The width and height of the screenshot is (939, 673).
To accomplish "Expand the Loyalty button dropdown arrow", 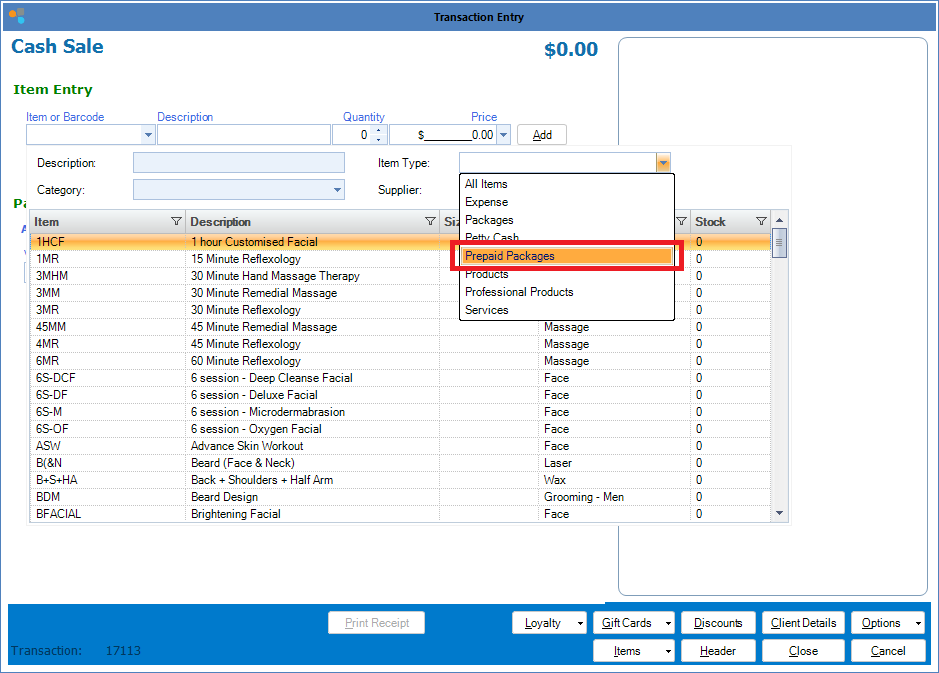I will (580, 623).
